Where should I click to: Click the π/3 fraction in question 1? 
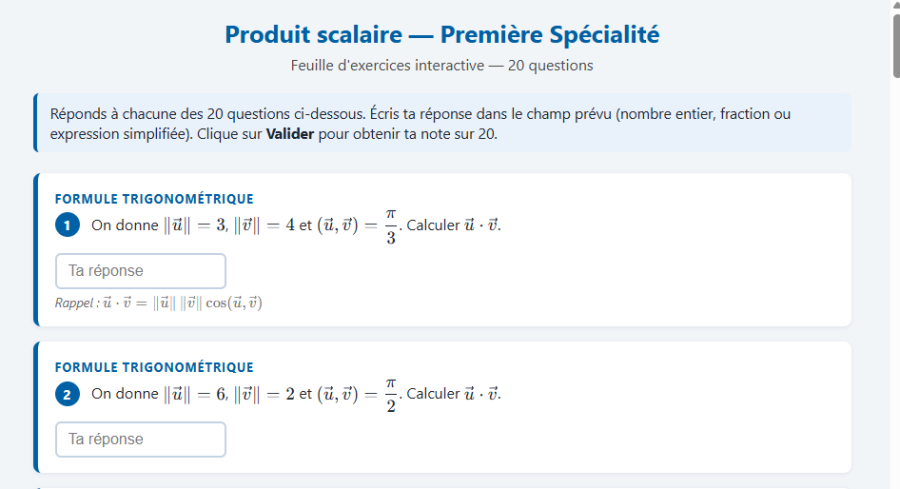(391, 226)
